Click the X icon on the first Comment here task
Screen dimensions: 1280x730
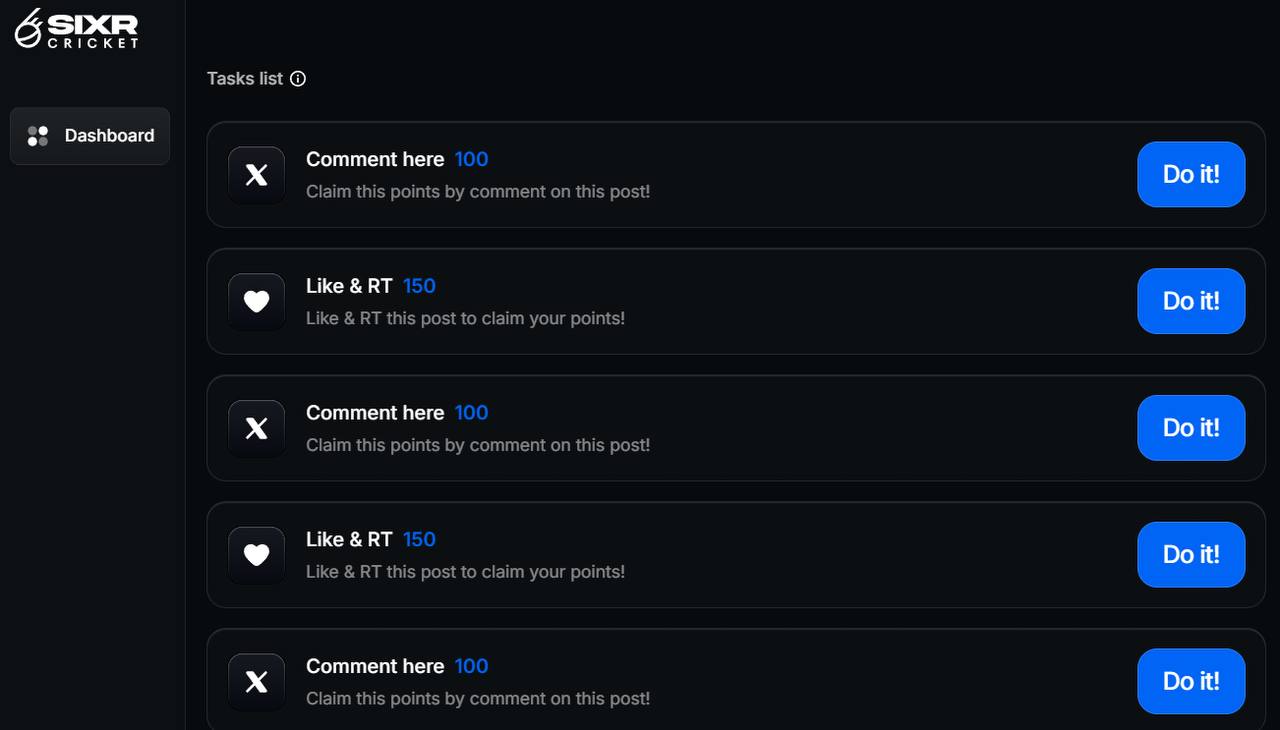(257, 175)
